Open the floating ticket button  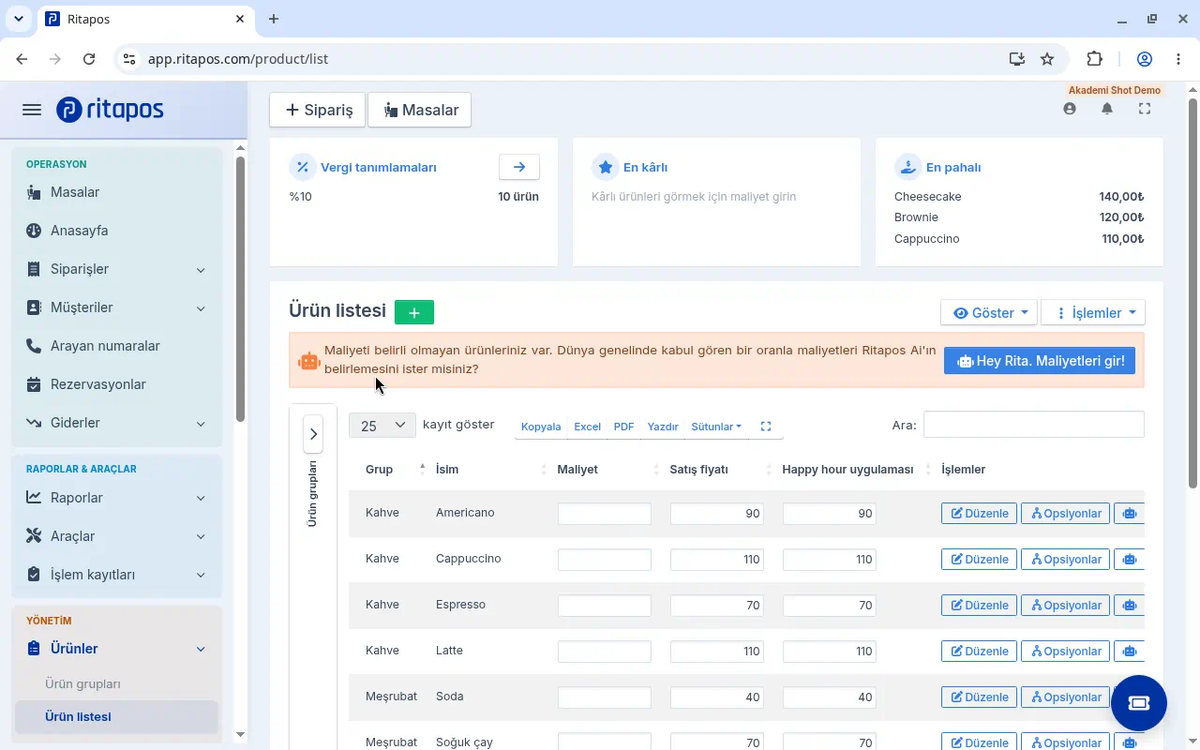coord(1139,702)
